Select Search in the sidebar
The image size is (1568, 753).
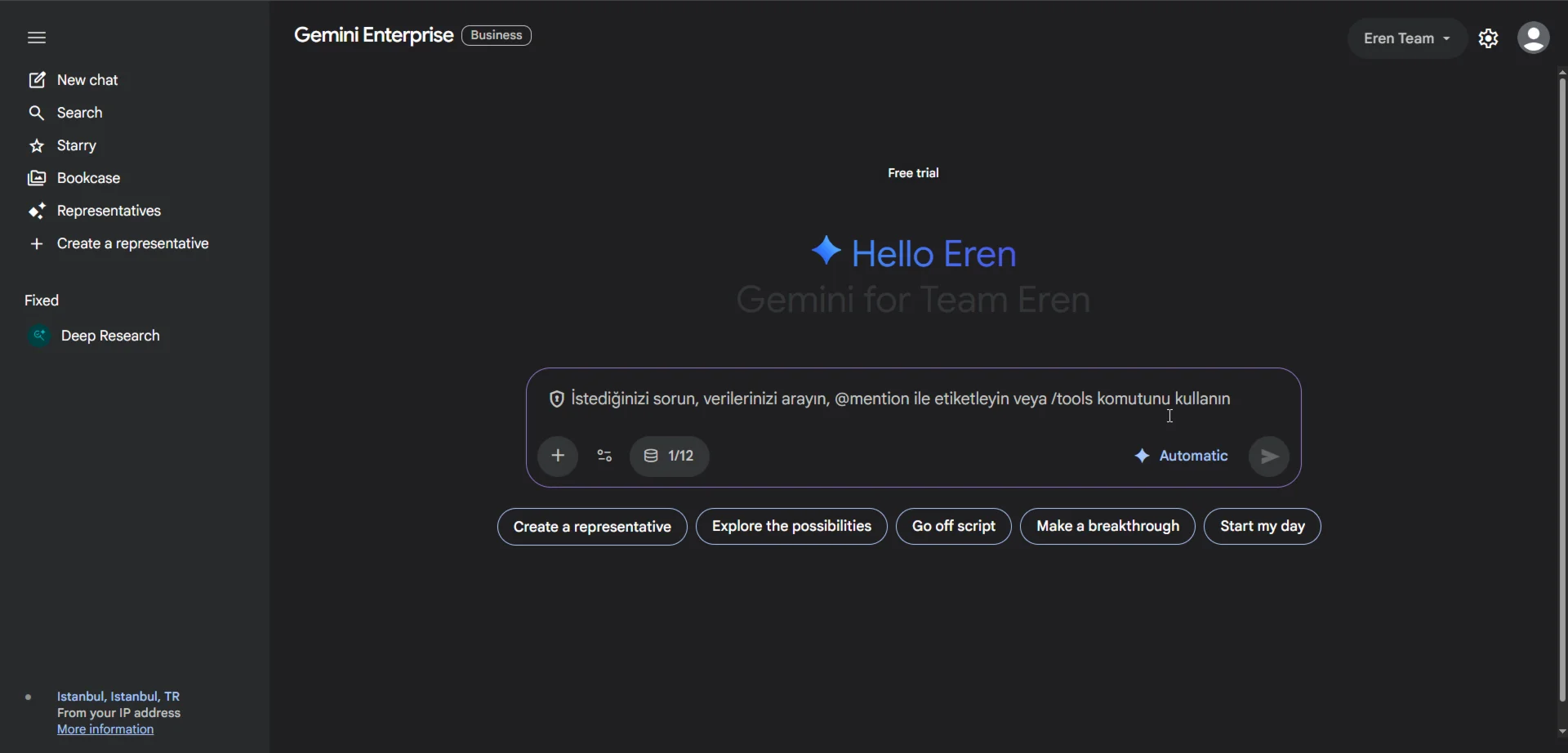80,113
